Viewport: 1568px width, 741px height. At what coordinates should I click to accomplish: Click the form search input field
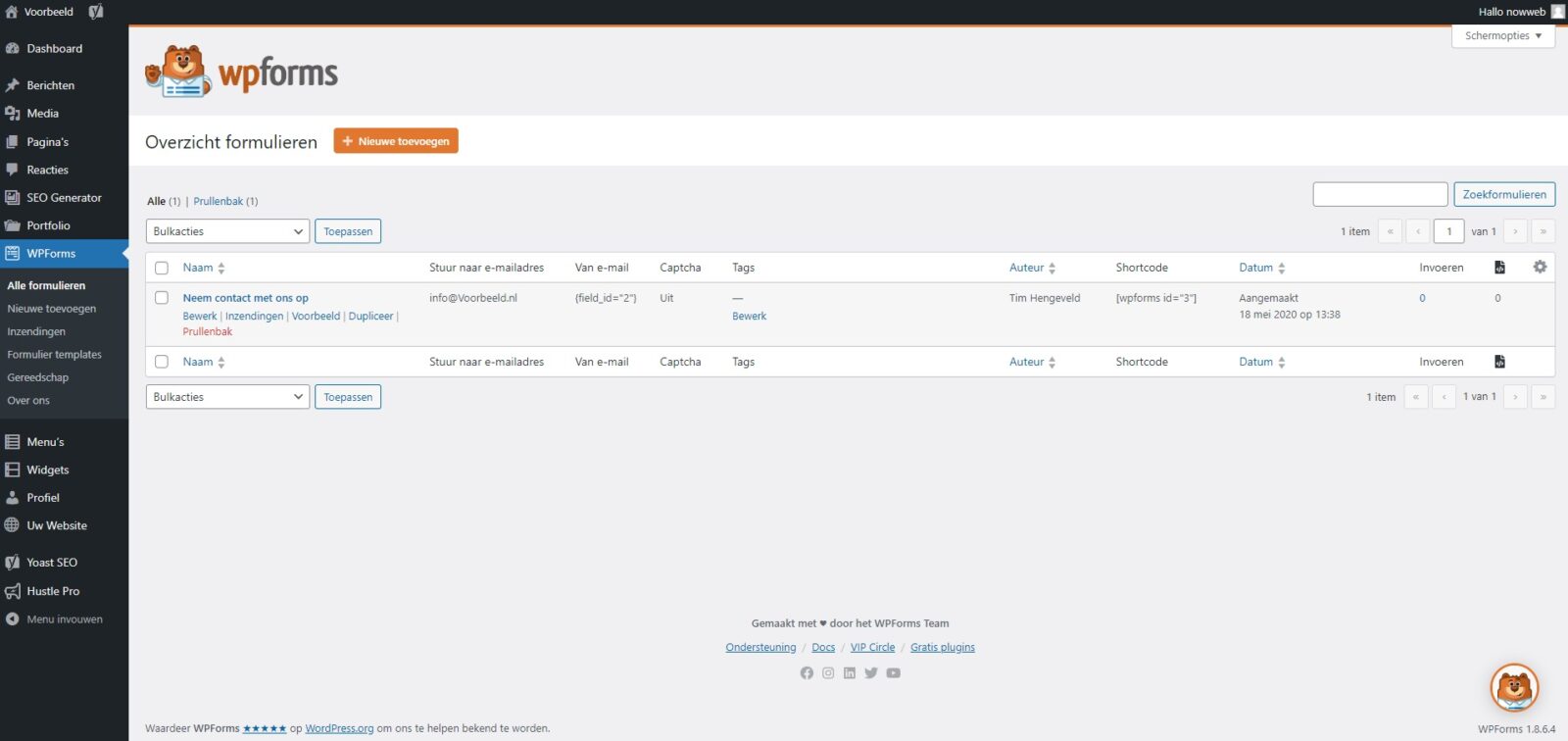[x=1380, y=194]
